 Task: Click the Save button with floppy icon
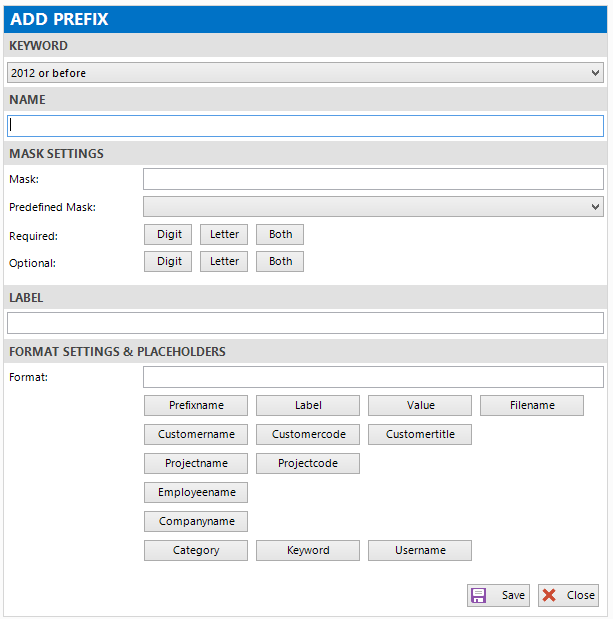coord(498,595)
